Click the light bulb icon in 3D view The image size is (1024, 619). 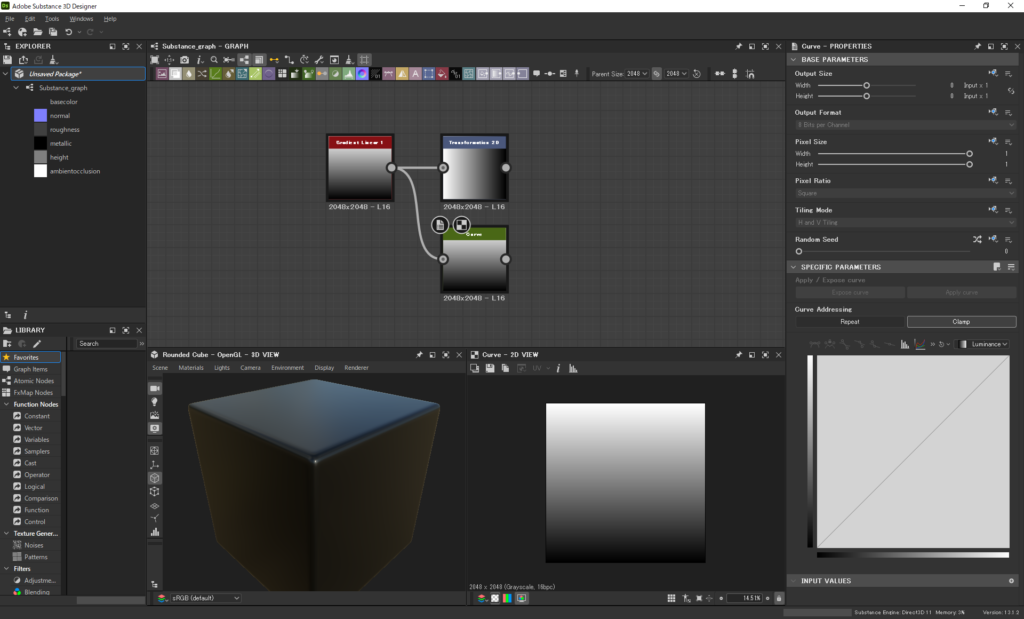pos(155,402)
